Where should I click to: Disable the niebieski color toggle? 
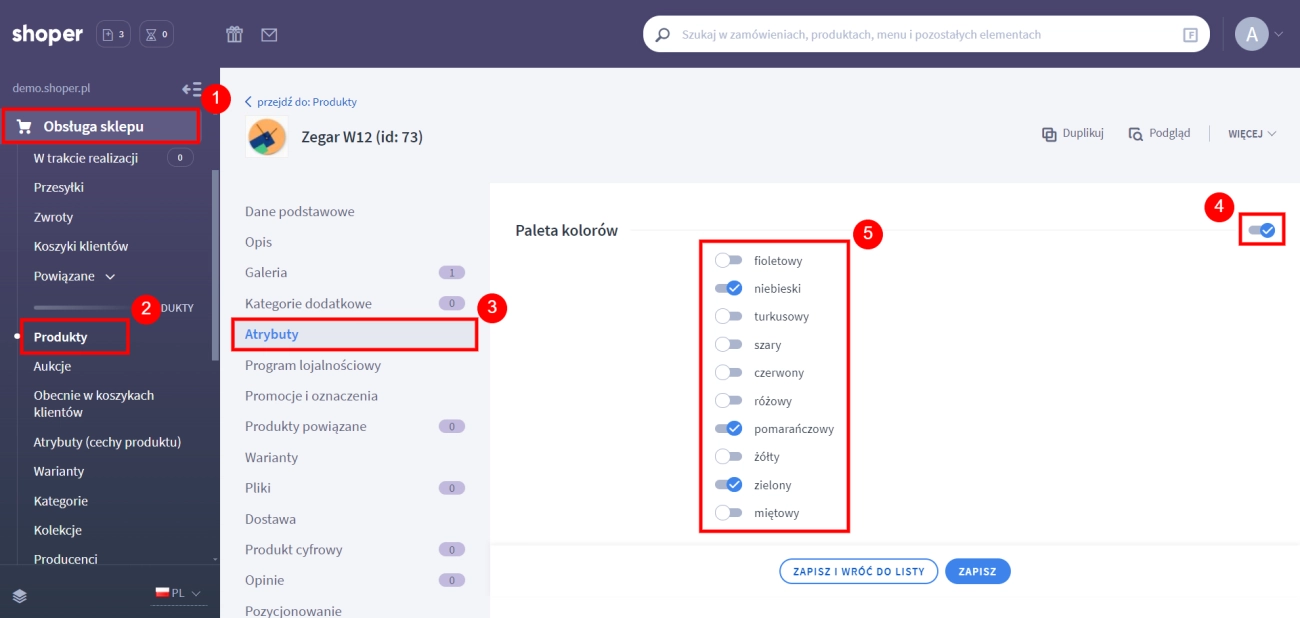click(729, 289)
